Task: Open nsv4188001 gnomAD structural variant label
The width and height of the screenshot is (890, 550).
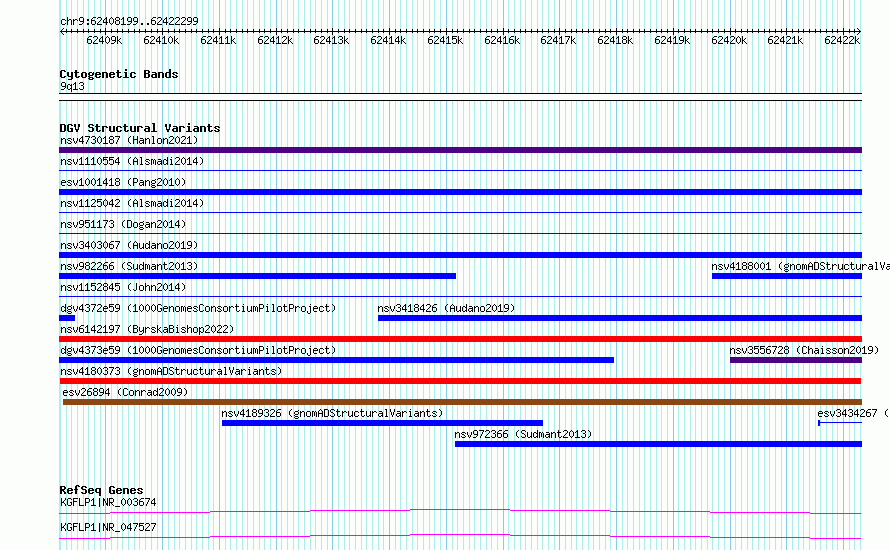Action: click(x=800, y=266)
